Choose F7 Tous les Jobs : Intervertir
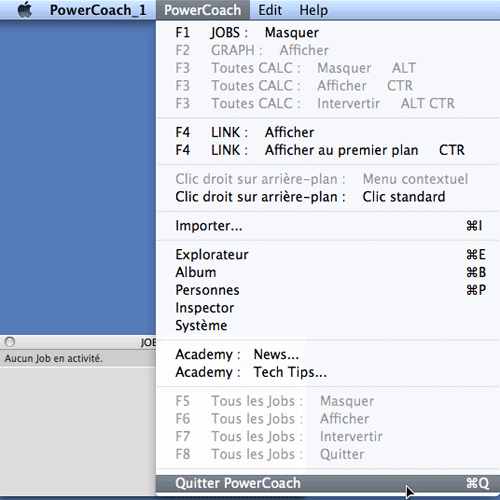 [328, 436]
